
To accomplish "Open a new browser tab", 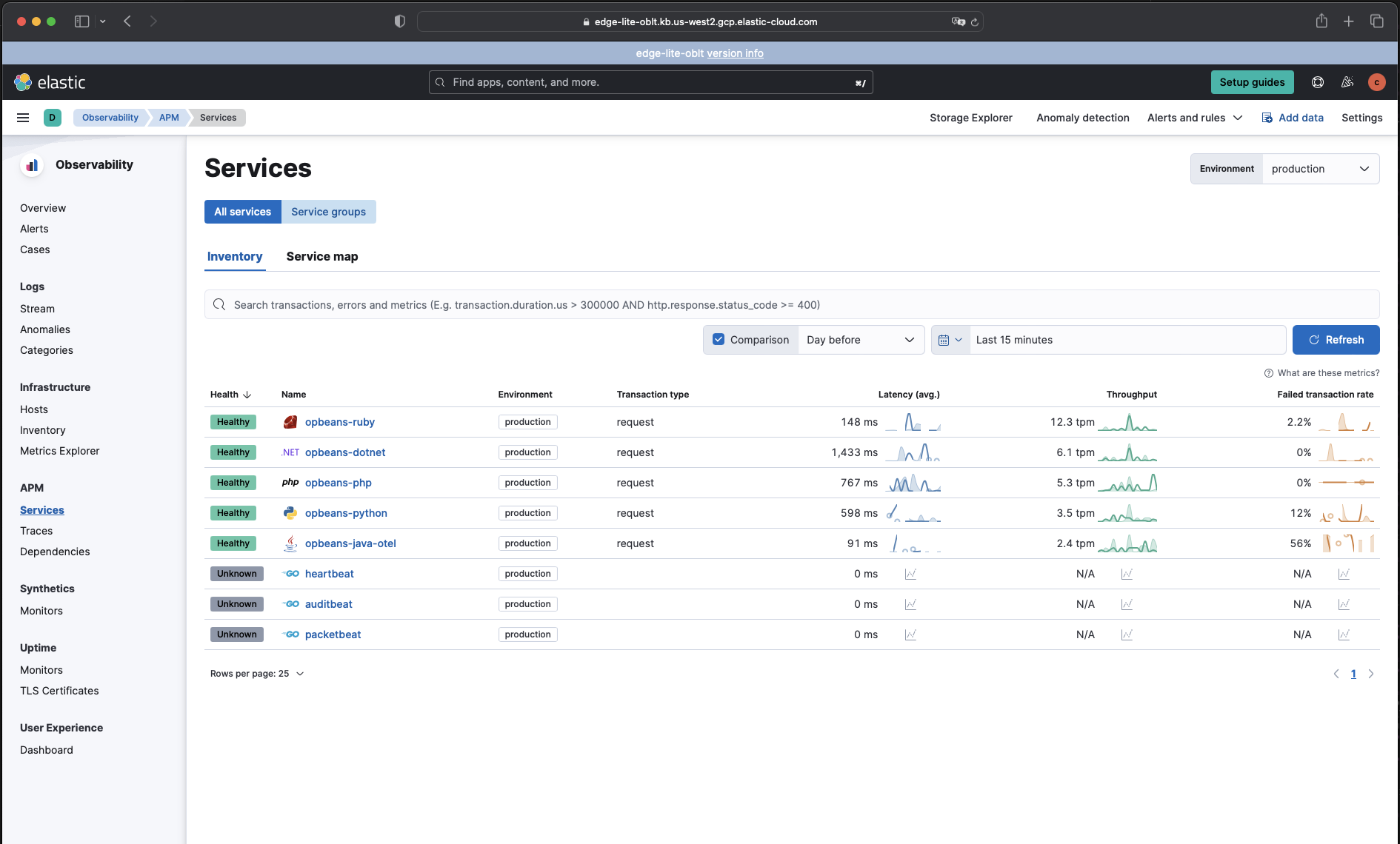I will 1349,21.
